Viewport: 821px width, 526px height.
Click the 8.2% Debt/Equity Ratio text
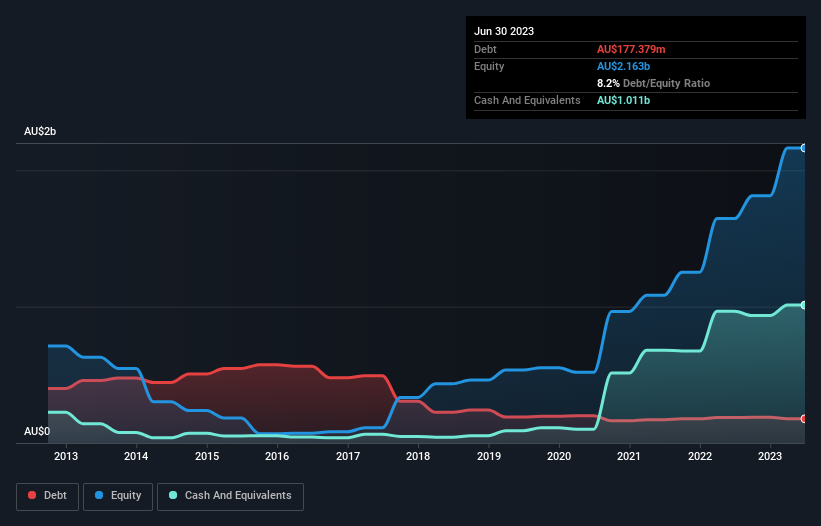(x=653, y=83)
